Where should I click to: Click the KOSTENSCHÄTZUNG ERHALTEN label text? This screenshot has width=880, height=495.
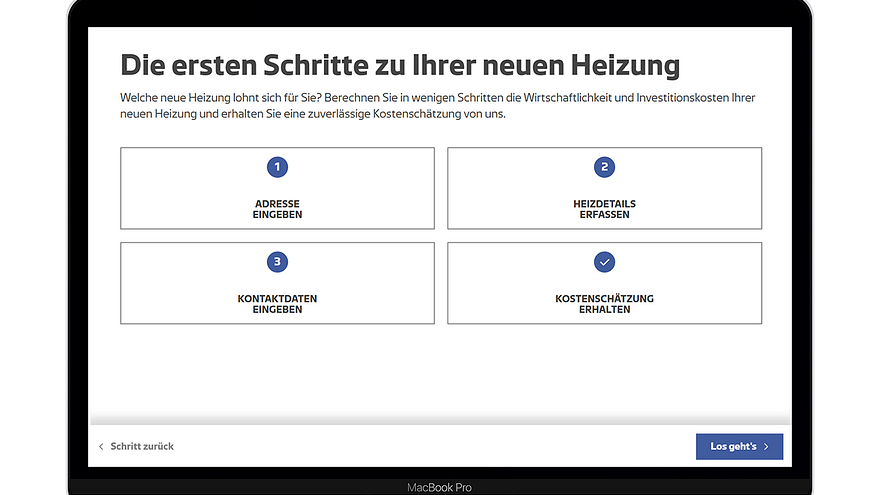pyautogui.click(x=604, y=304)
